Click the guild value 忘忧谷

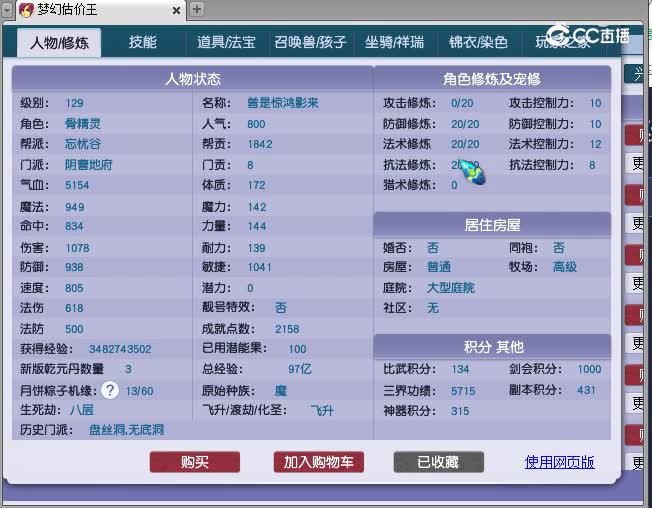click(83, 144)
